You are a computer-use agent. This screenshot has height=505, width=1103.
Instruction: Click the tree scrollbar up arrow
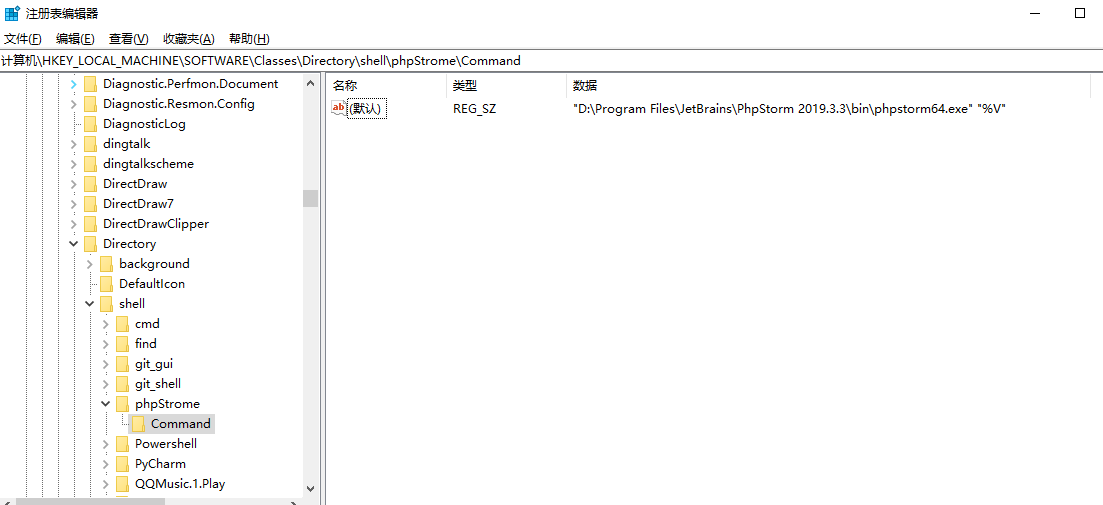(x=311, y=83)
